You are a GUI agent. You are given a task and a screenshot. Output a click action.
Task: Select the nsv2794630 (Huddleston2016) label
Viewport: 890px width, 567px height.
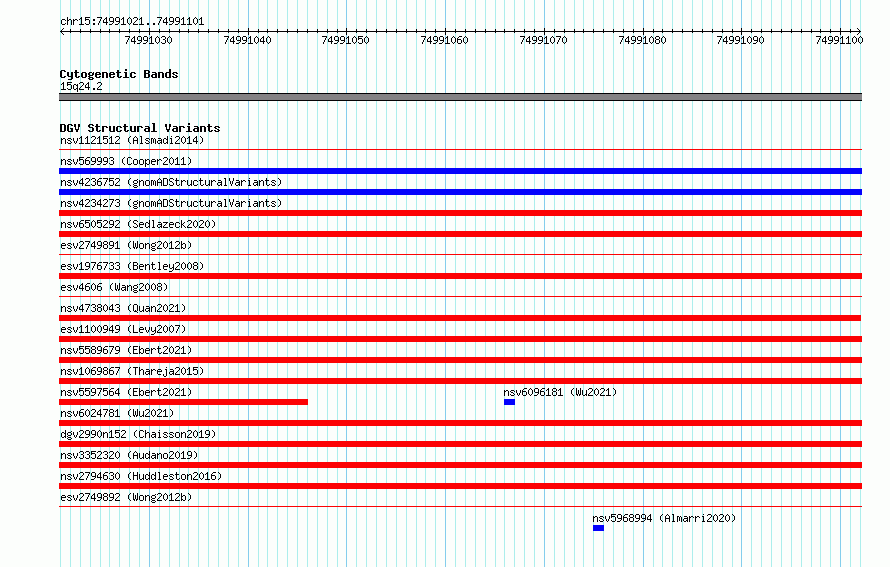(x=141, y=476)
